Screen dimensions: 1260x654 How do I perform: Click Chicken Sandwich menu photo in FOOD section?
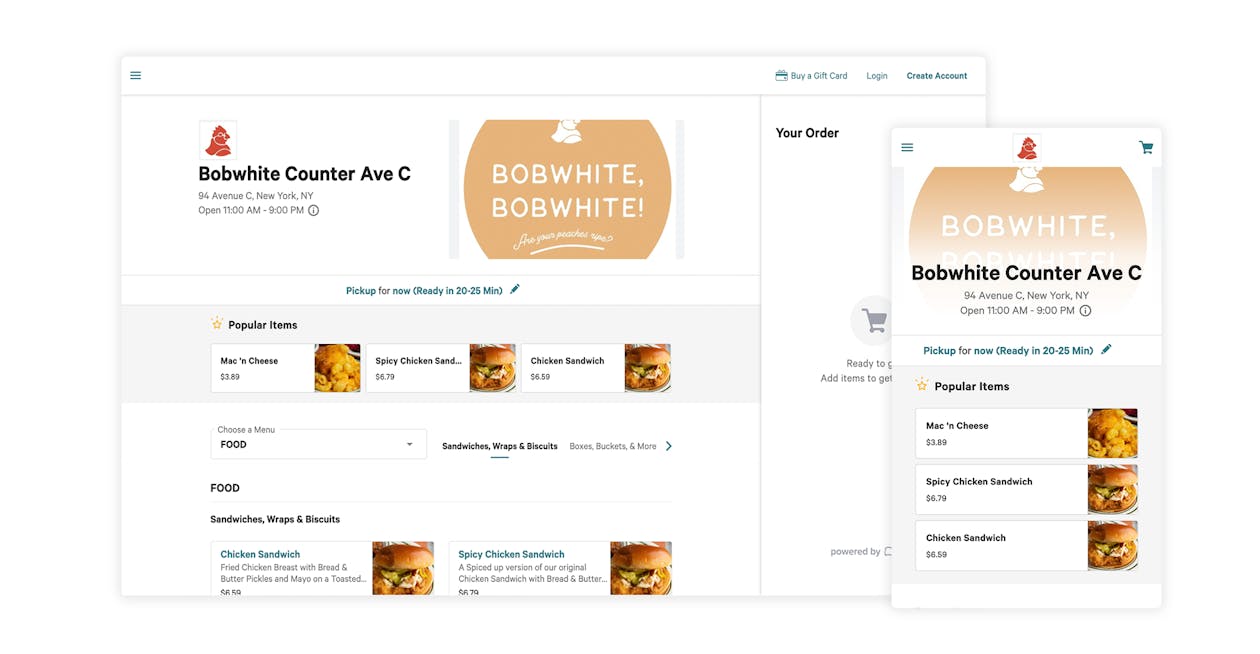[x=403, y=568]
